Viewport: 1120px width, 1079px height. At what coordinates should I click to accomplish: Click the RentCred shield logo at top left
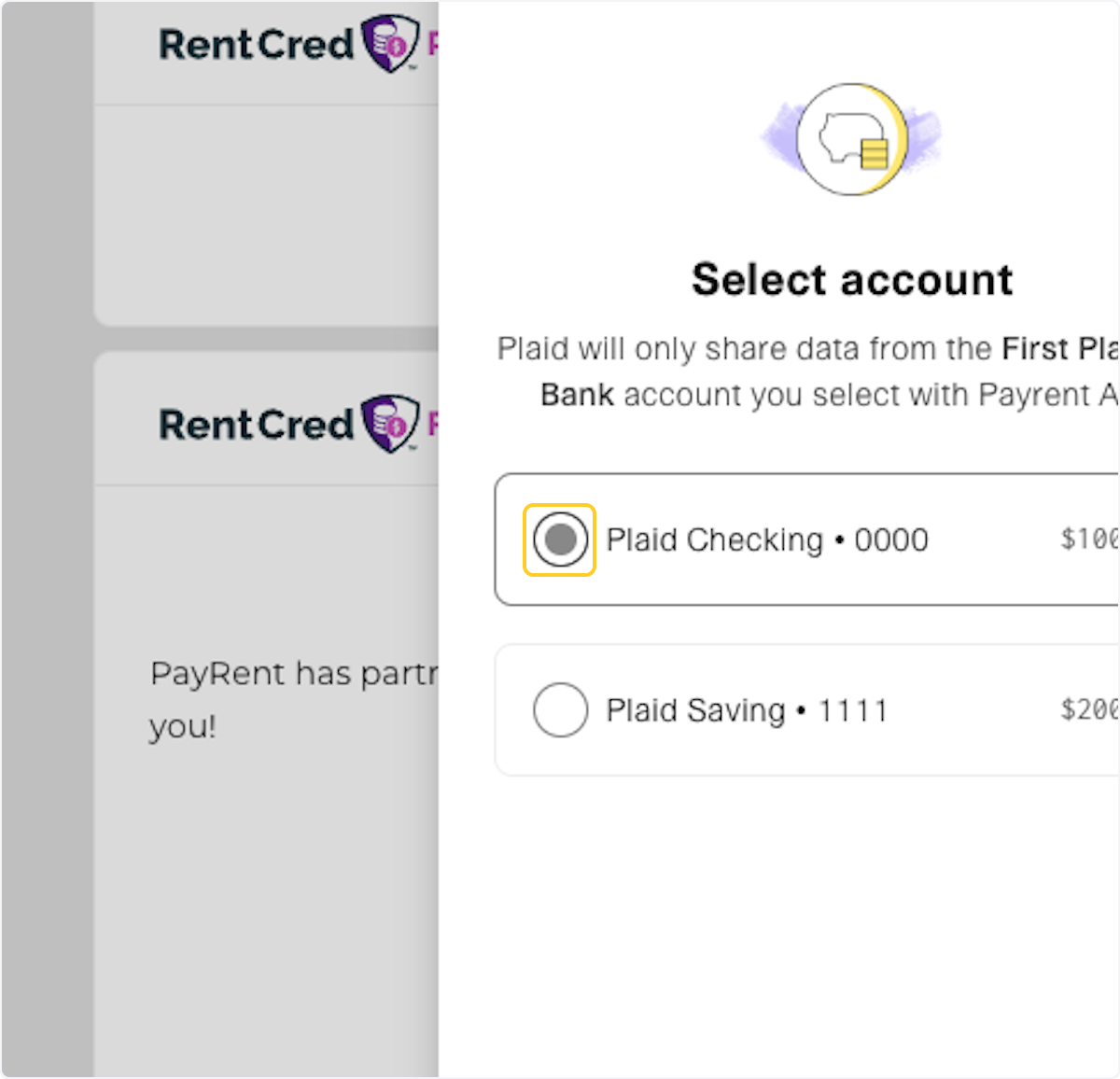(392, 43)
